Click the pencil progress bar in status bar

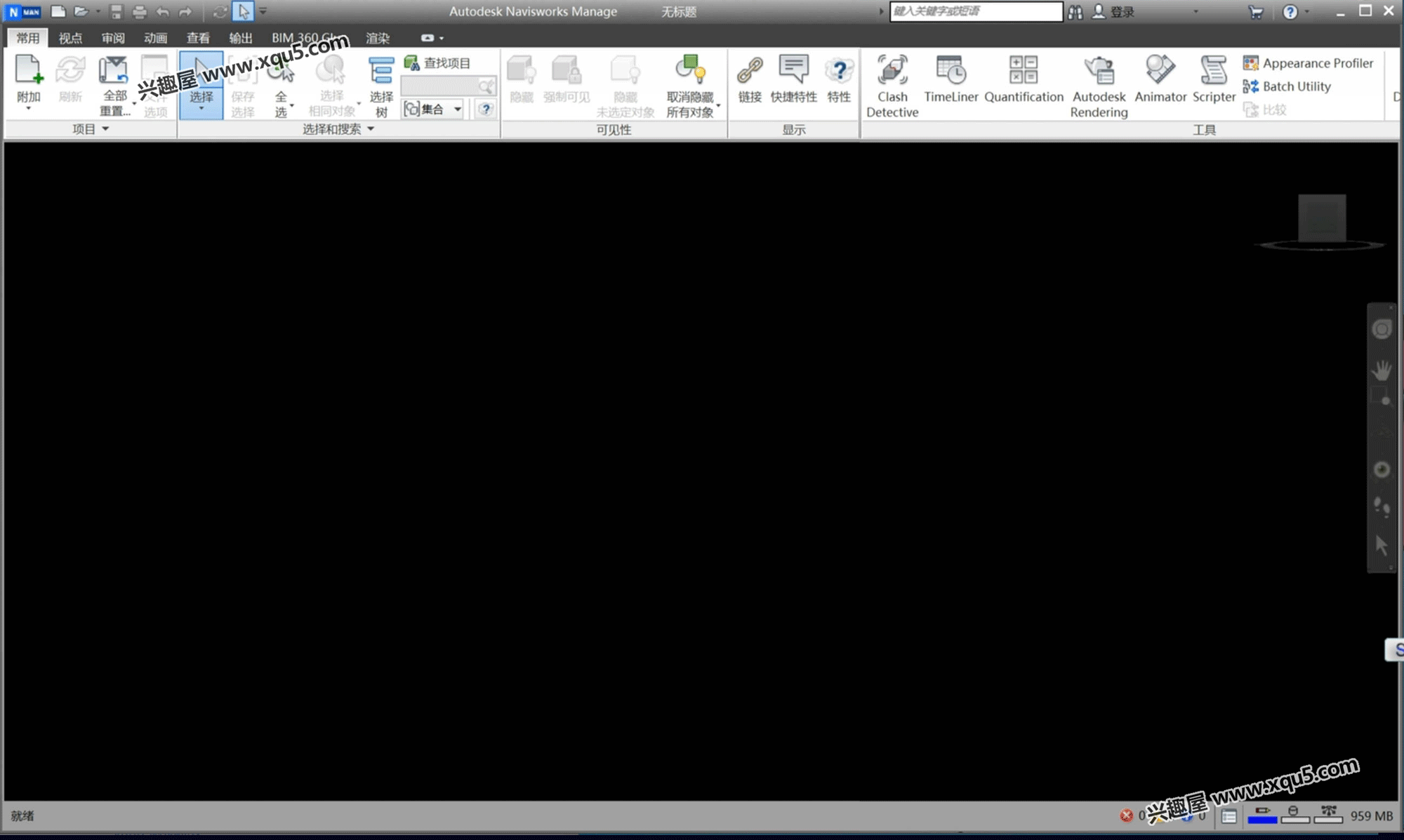[1262, 815]
